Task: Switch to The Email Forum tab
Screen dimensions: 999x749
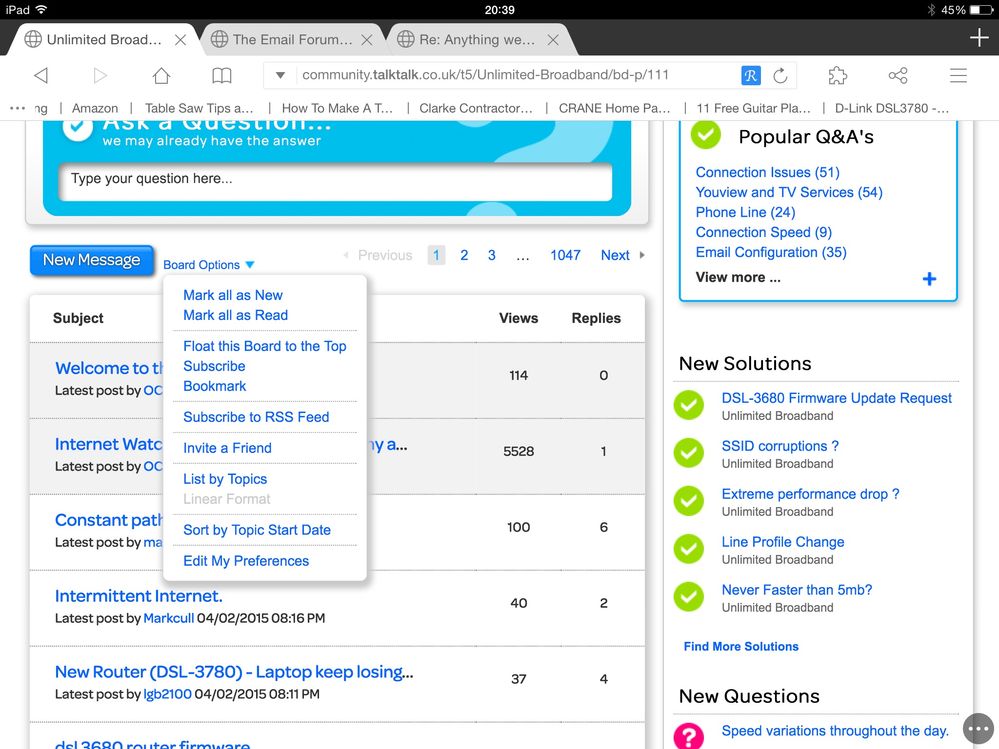Action: click(x=292, y=40)
